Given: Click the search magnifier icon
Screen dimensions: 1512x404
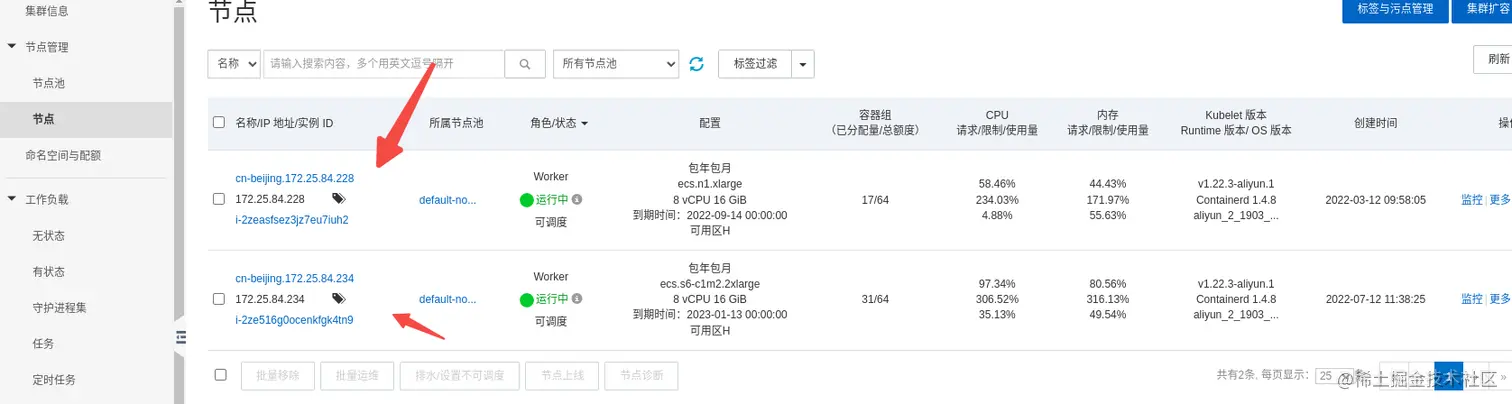Looking at the screenshot, I should click(x=525, y=64).
